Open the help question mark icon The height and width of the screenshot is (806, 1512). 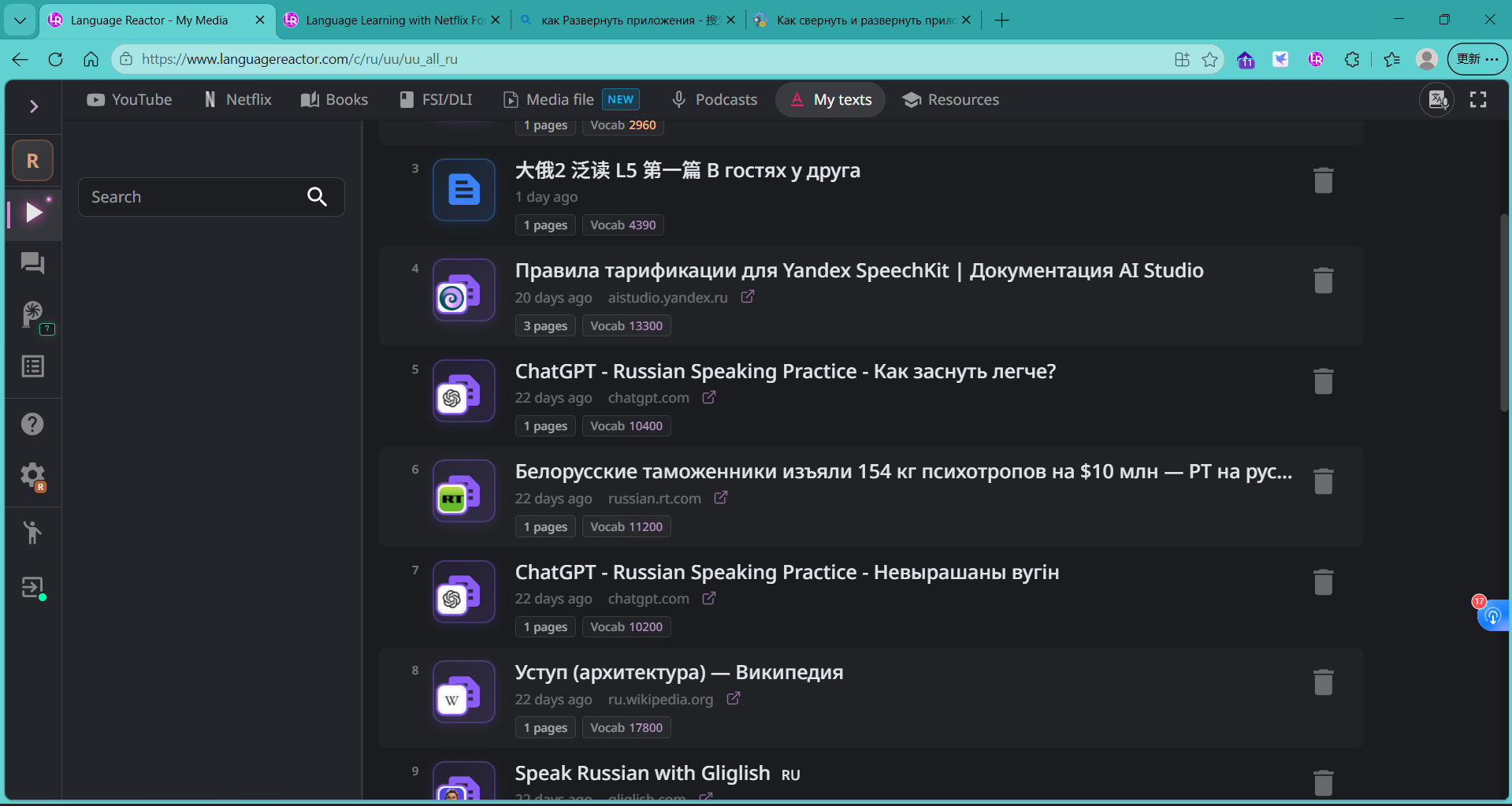point(32,424)
